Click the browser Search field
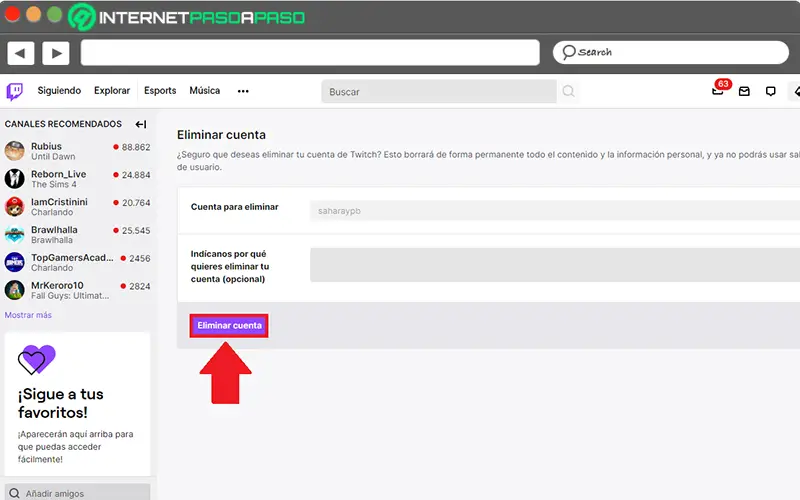Viewport: 800px width, 500px height. [671, 53]
